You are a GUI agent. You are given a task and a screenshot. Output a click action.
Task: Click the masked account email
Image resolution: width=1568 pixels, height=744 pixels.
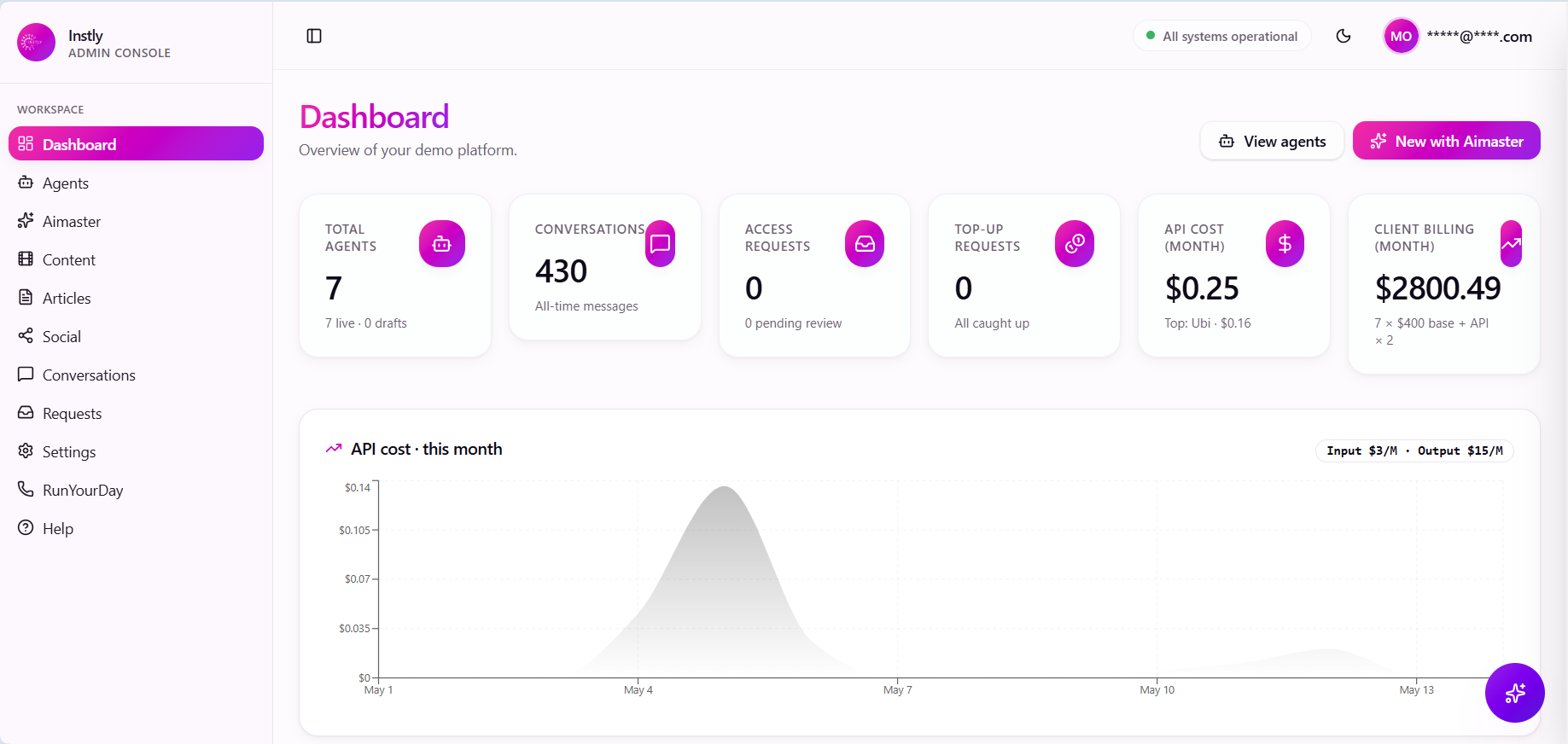tap(1479, 37)
